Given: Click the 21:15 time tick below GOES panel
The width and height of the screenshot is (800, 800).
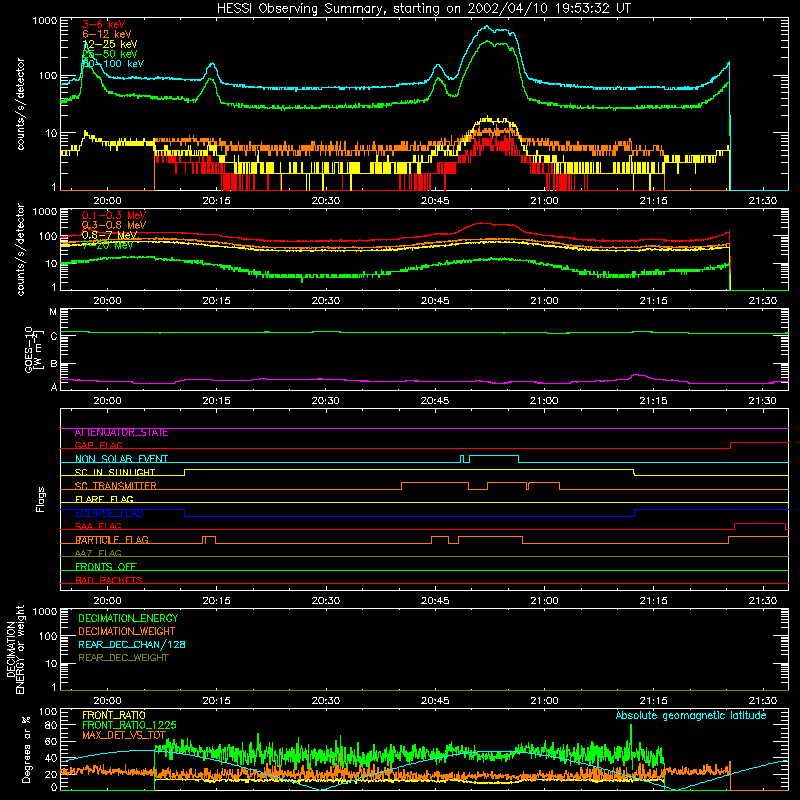Looking at the screenshot, I should (654, 401).
